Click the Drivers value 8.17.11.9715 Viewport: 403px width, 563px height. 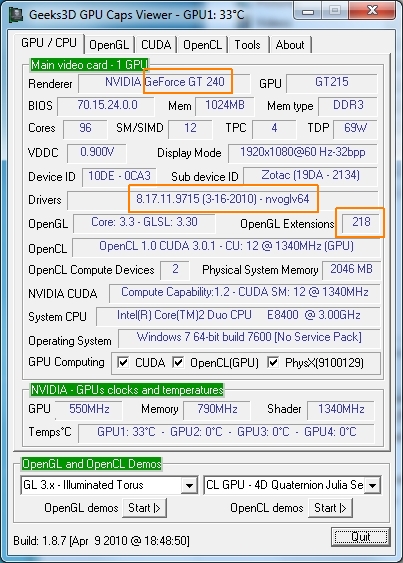coord(223,199)
